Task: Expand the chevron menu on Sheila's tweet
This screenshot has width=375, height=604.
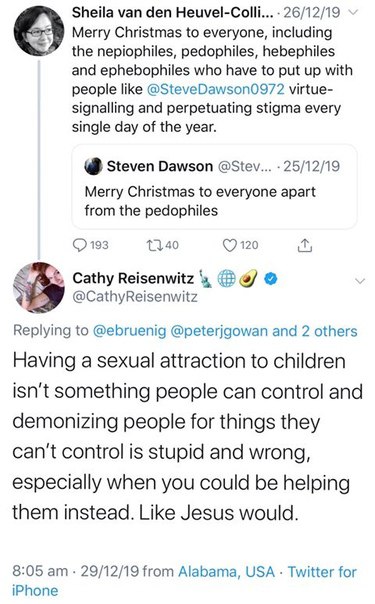Action: (x=353, y=12)
